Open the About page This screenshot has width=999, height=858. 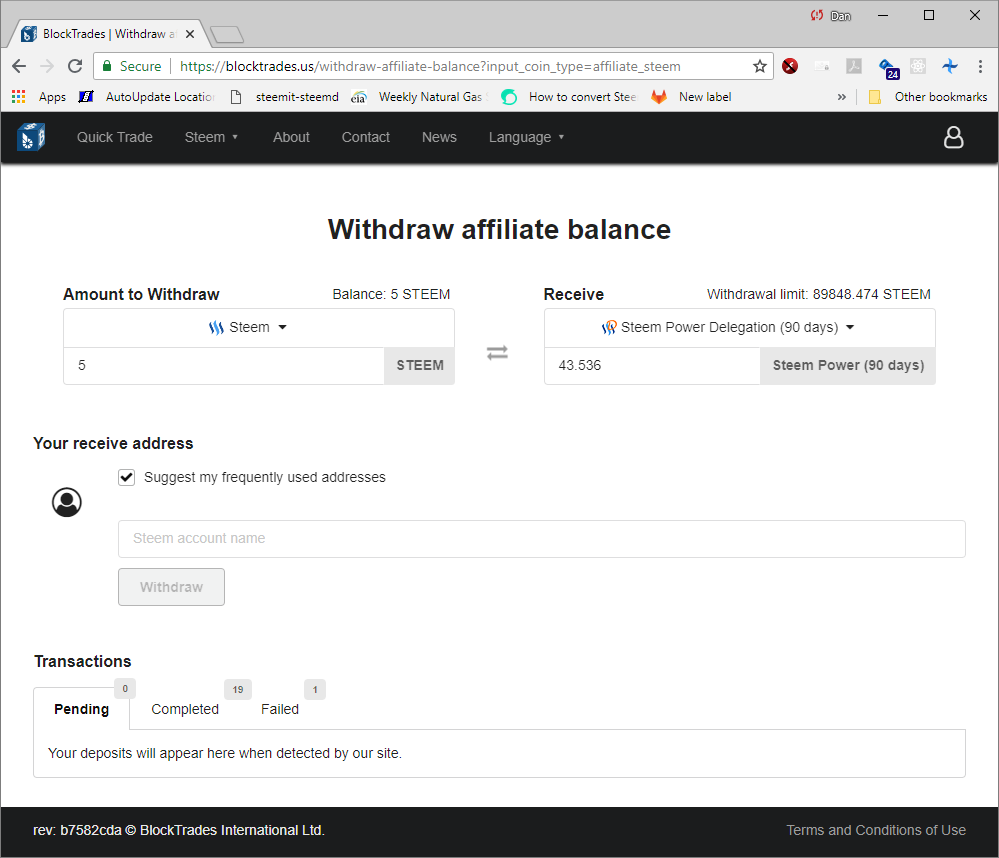[291, 137]
